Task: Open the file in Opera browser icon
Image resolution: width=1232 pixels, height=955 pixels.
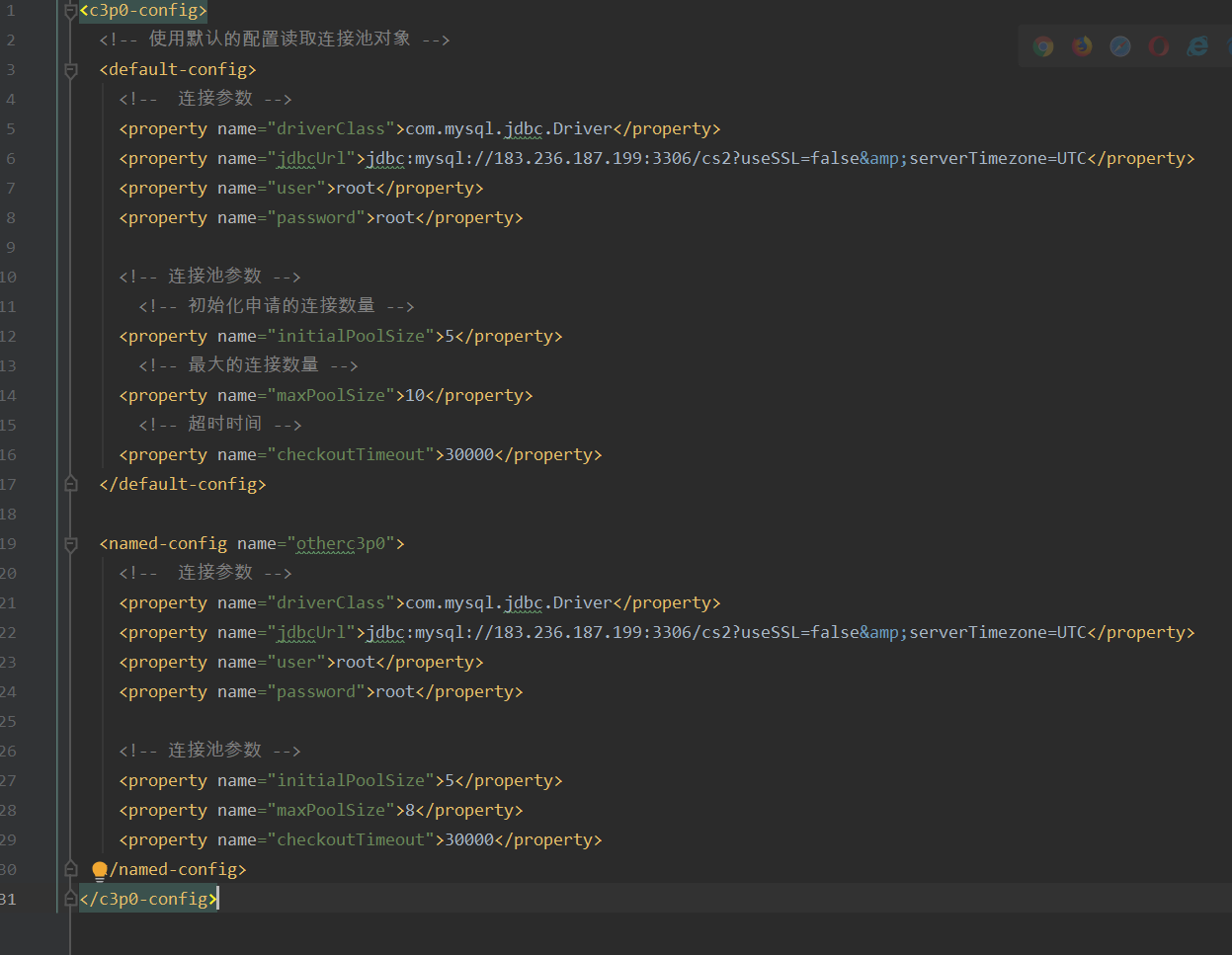Action: (1159, 46)
